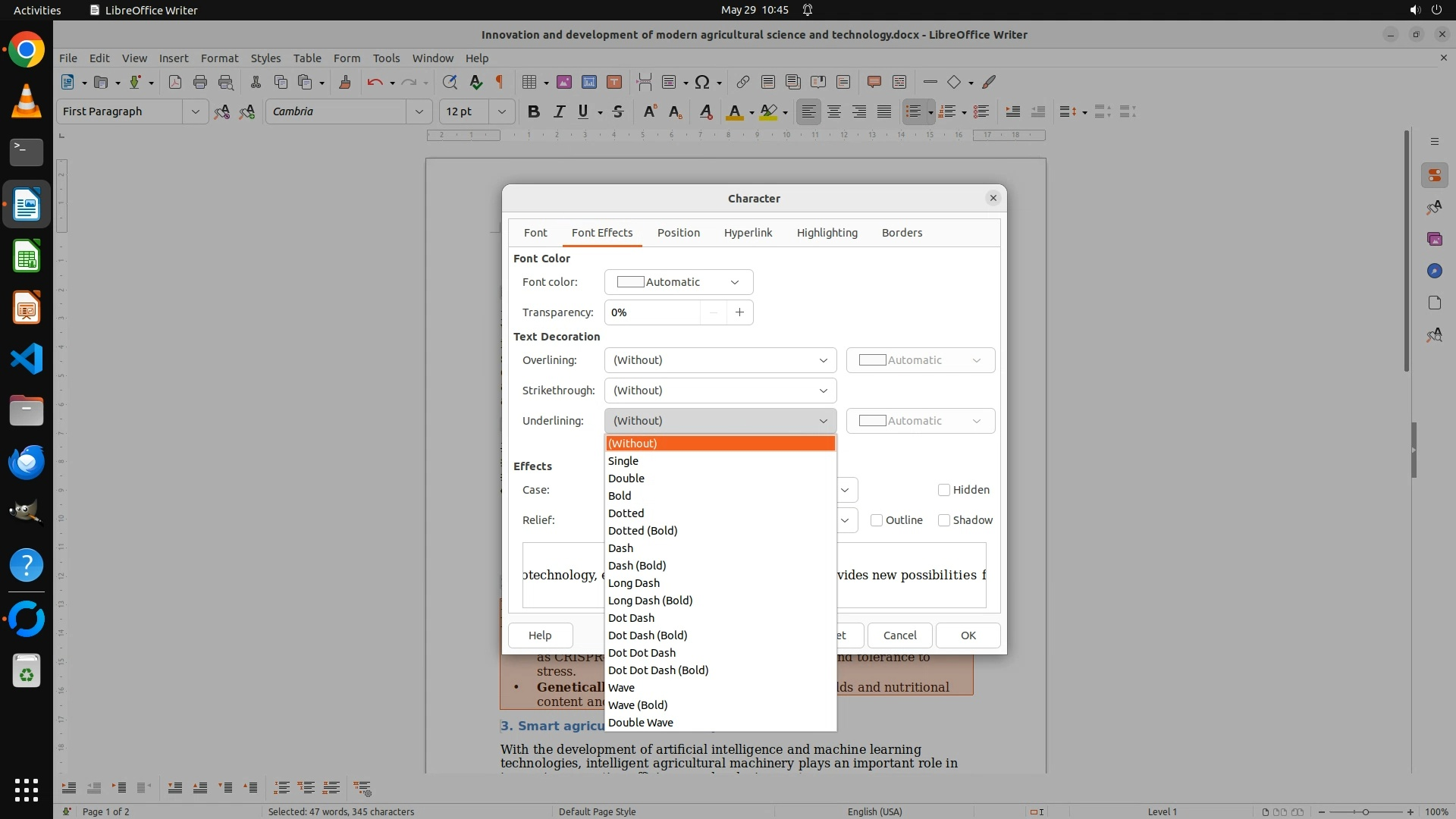The height and width of the screenshot is (819, 1456).
Task: Toggle Formatting Marks pilcrow icon
Action: pos(500,82)
